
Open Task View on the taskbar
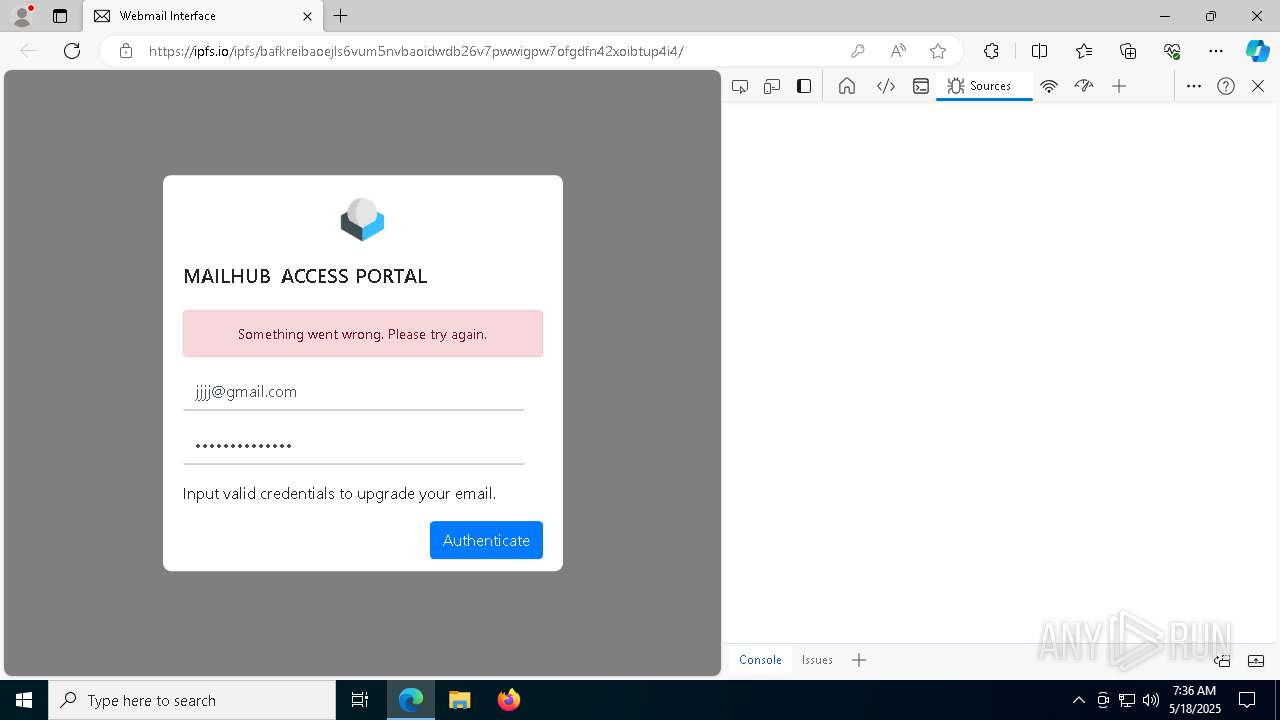click(x=360, y=700)
